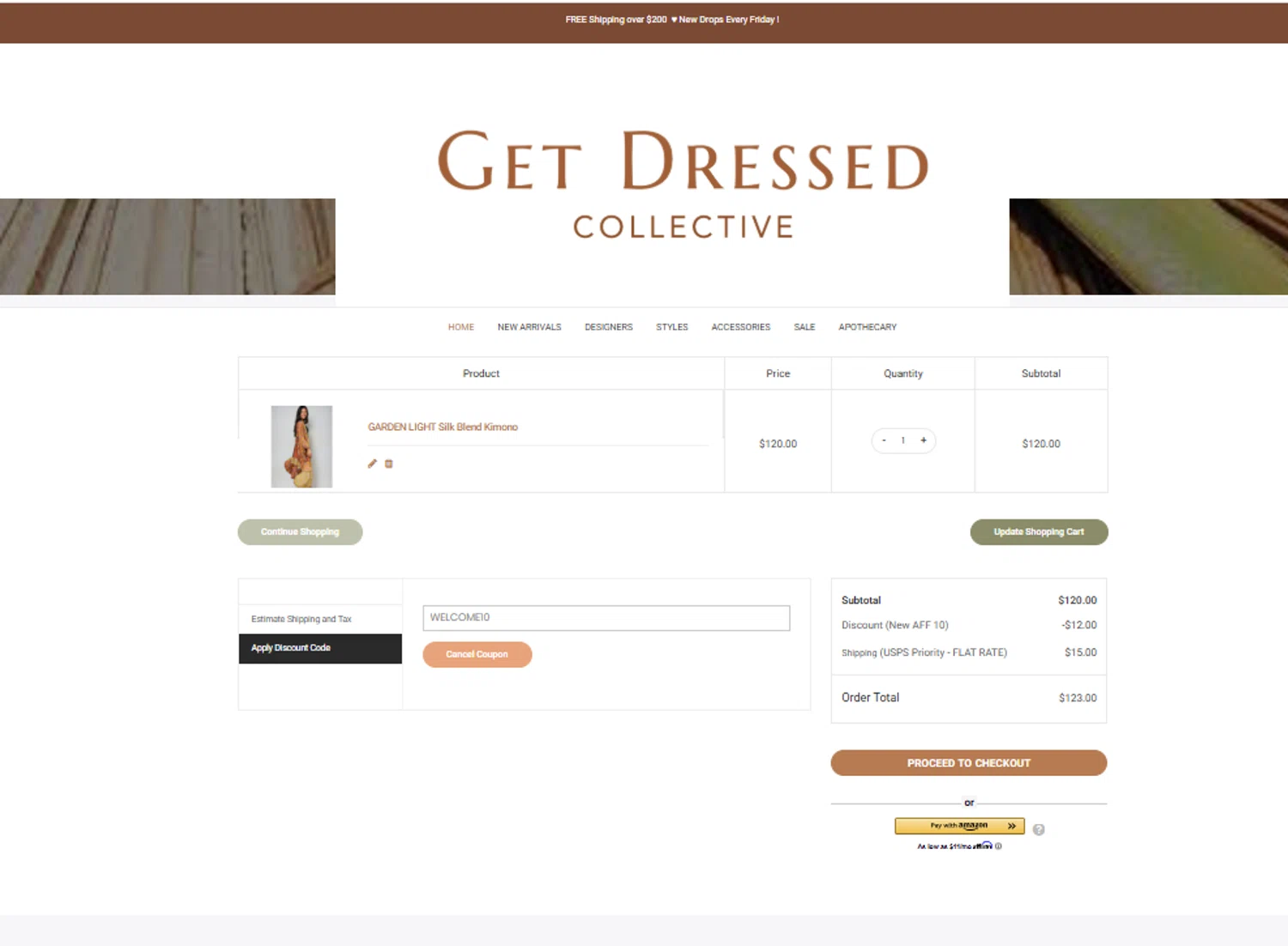1288x946 pixels.
Task: Click the Continue Shopping button
Action: pos(300,532)
